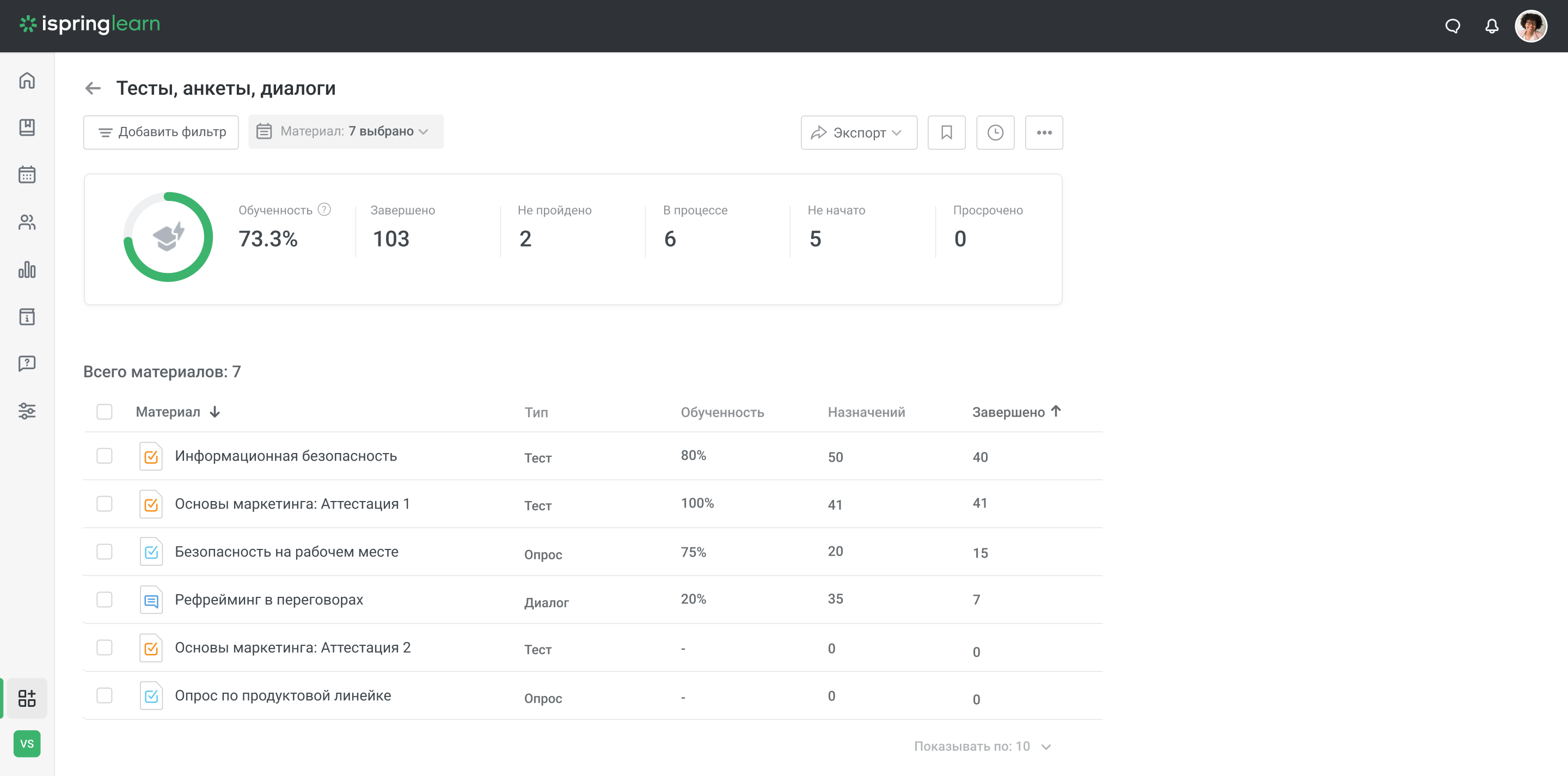Click the notifications bell icon
Image resolution: width=1568 pixels, height=776 pixels.
[1492, 26]
